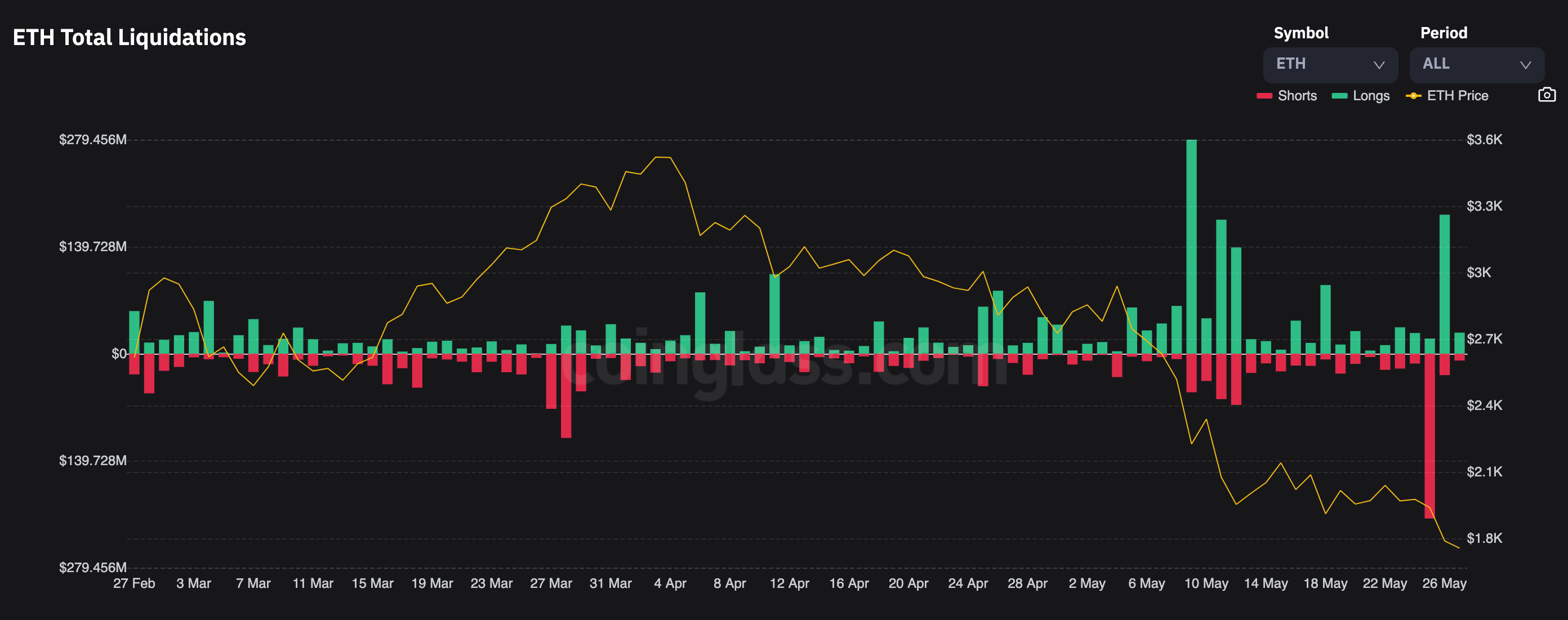
Task: Click the $3.6K price axis label
Action: (1484, 139)
